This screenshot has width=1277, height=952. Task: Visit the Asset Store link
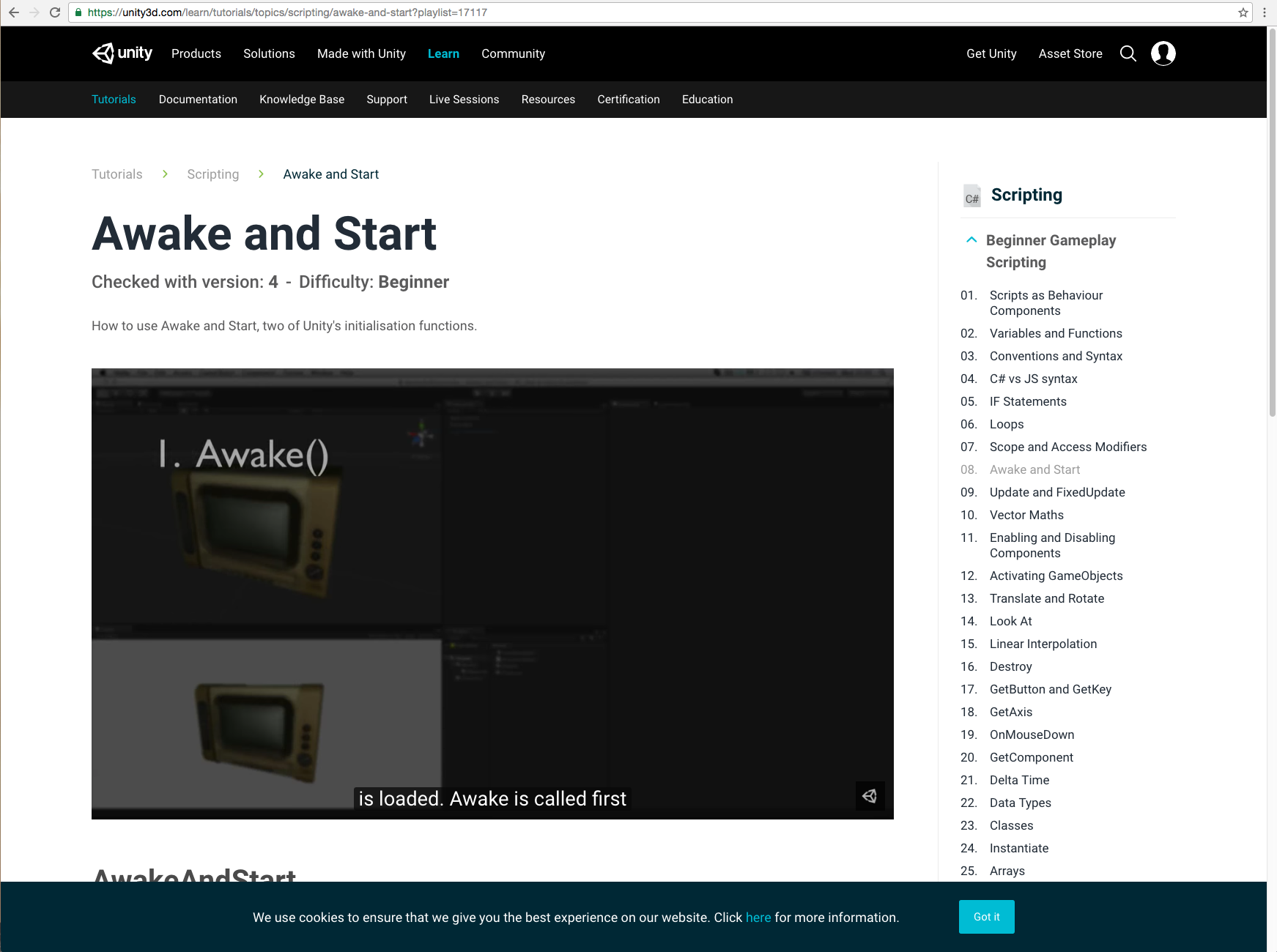(1070, 53)
